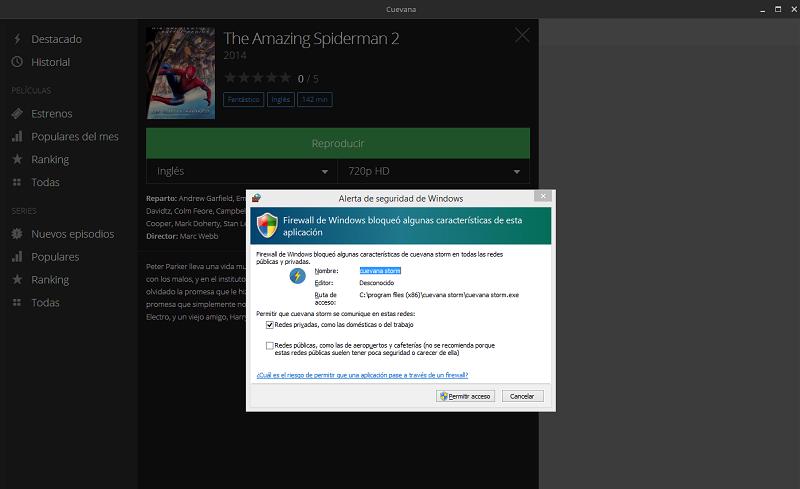This screenshot has height=489, width=800.
Task: Click the green Reproducir play button
Action: click(x=337, y=143)
